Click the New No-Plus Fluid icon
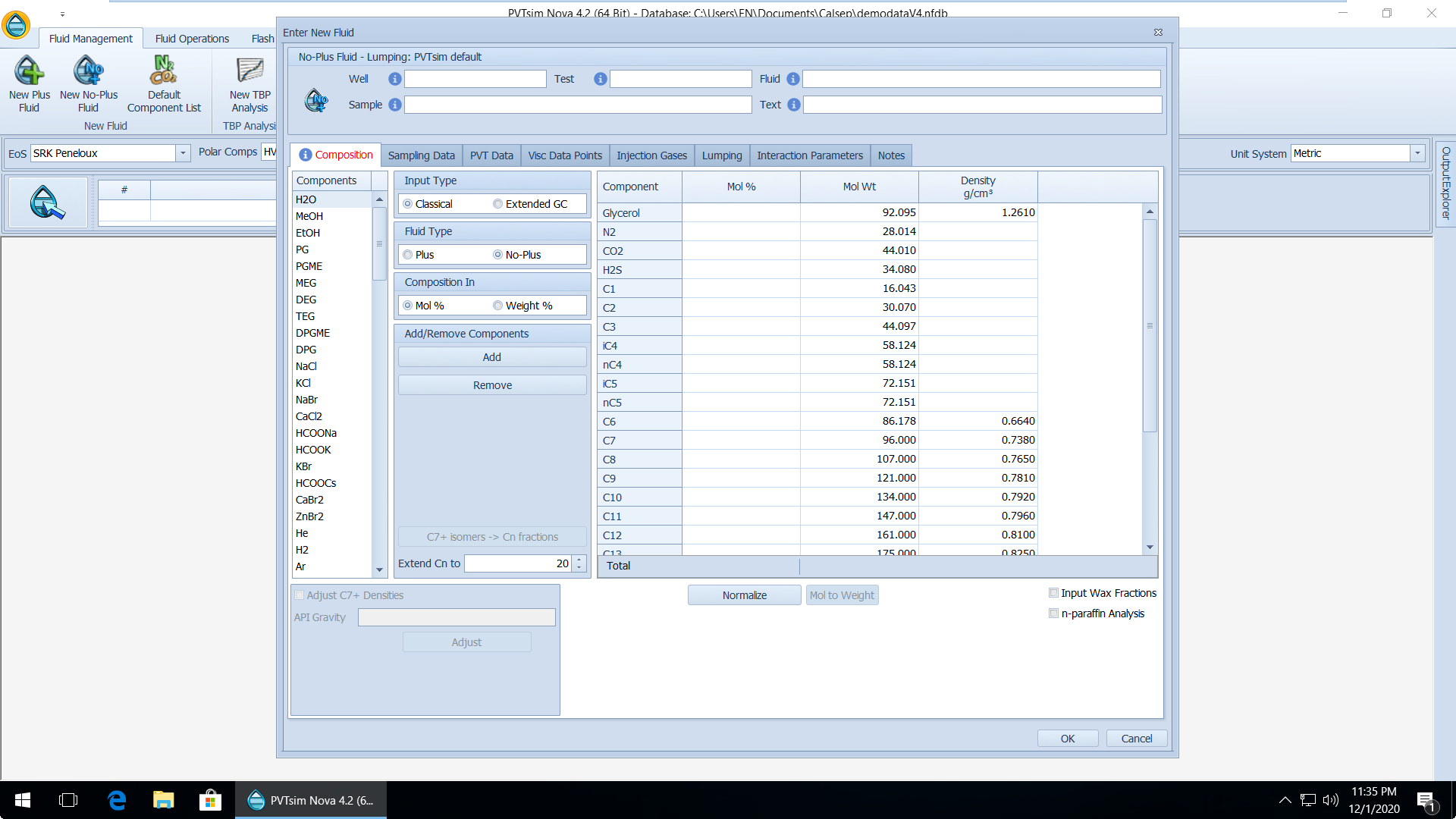 (89, 71)
